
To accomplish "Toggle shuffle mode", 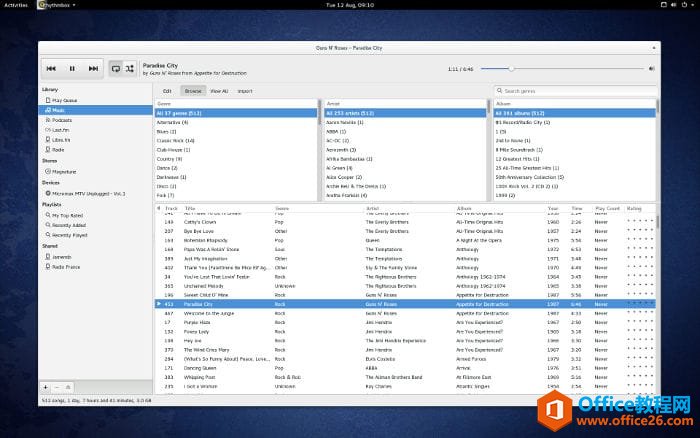I will click(130, 68).
